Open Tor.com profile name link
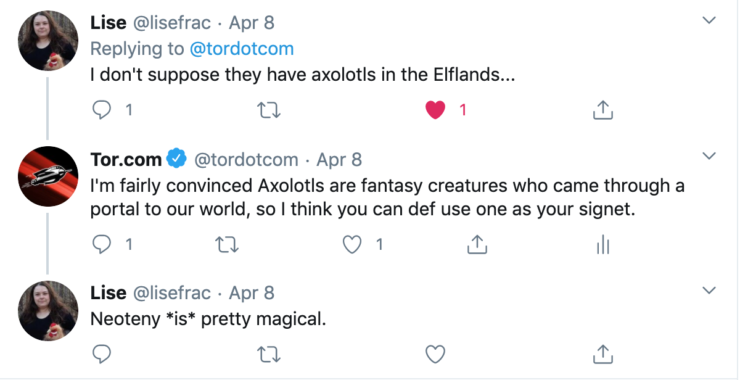This screenshot has width=740, height=380. [x=126, y=160]
